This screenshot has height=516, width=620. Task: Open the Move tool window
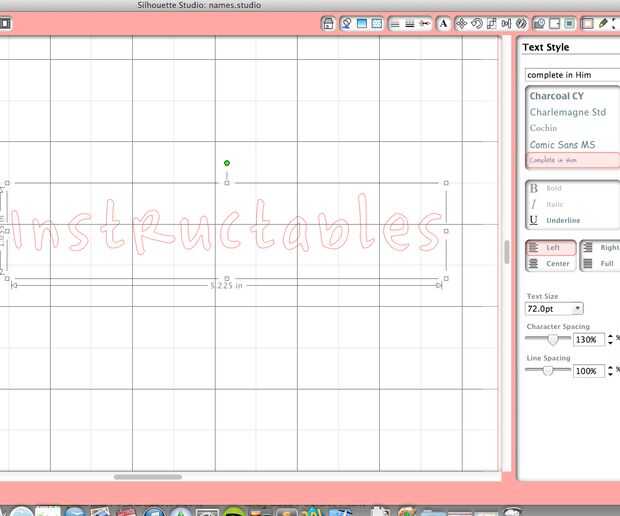coord(461,24)
